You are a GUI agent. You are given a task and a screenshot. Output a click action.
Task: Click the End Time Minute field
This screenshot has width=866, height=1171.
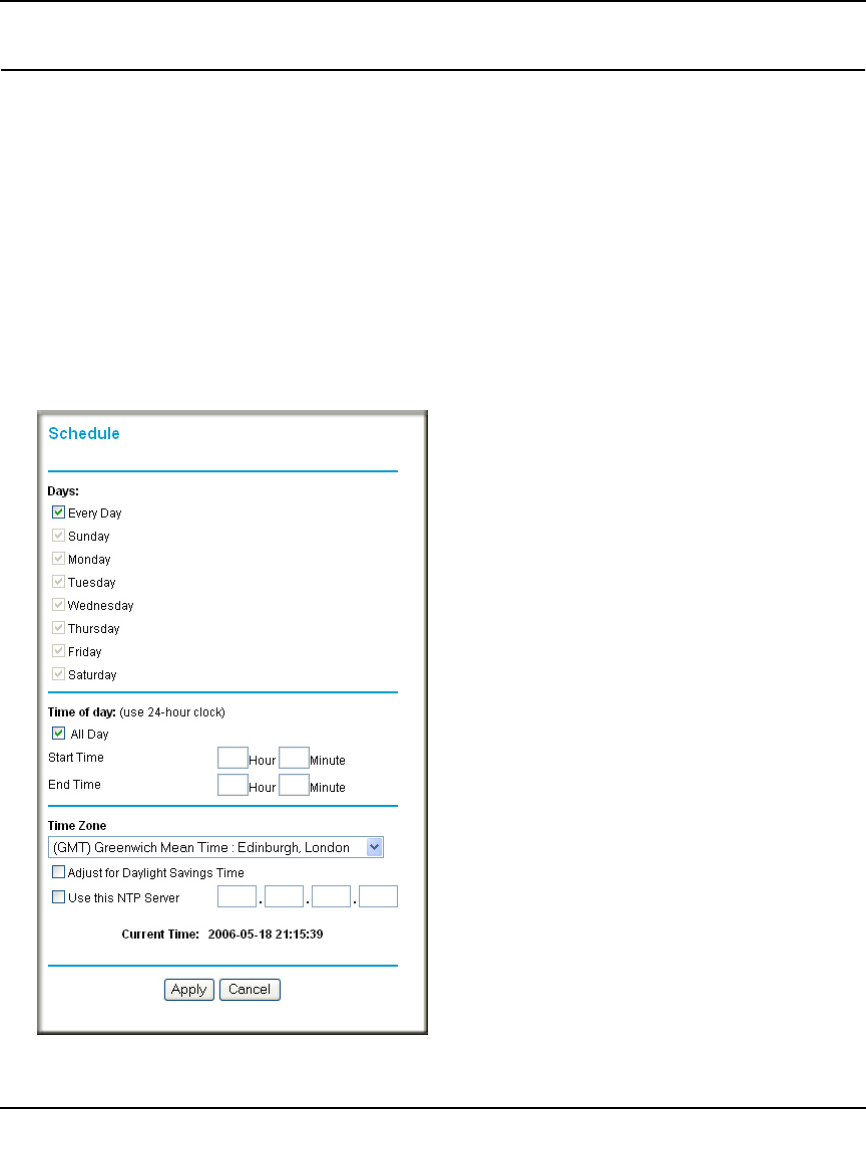[x=294, y=785]
